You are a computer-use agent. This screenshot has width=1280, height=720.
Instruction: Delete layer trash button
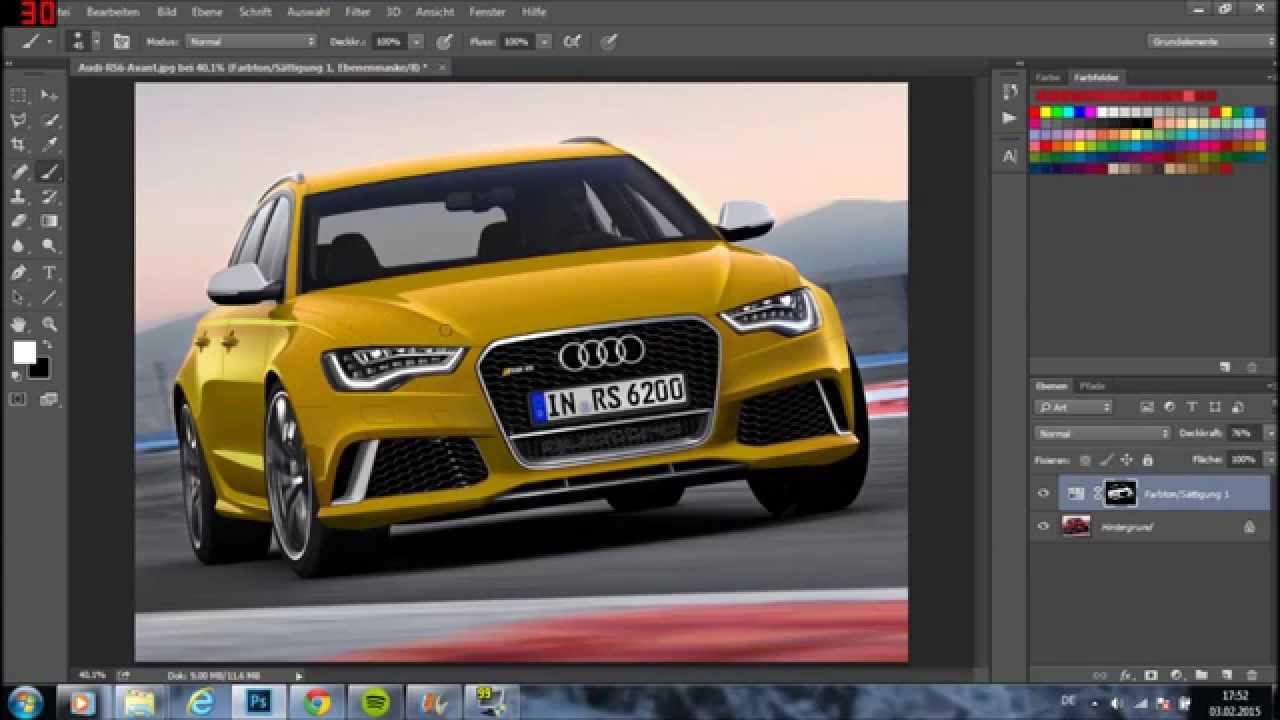[1252, 676]
